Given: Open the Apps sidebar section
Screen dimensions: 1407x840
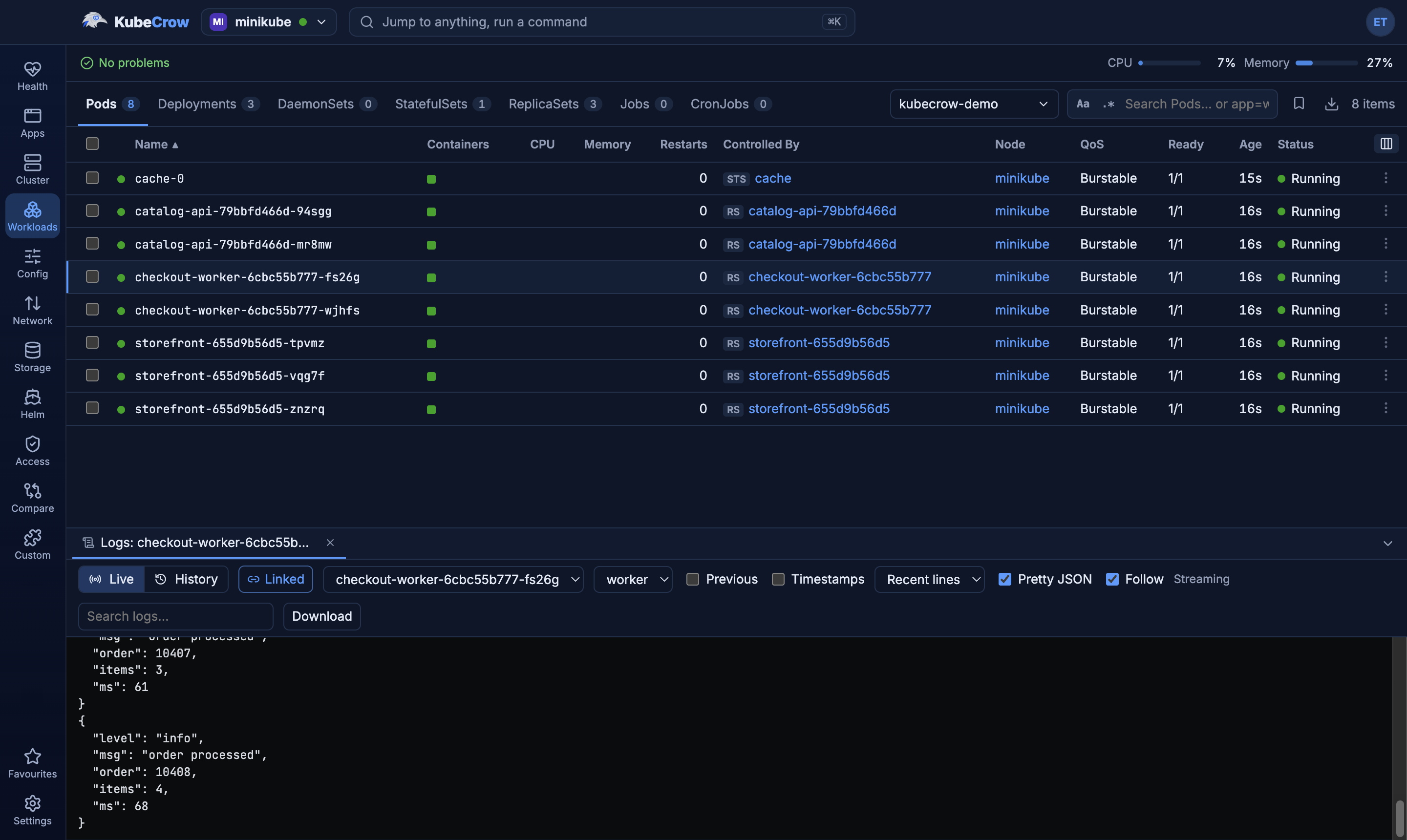Looking at the screenshot, I should click(x=32, y=123).
